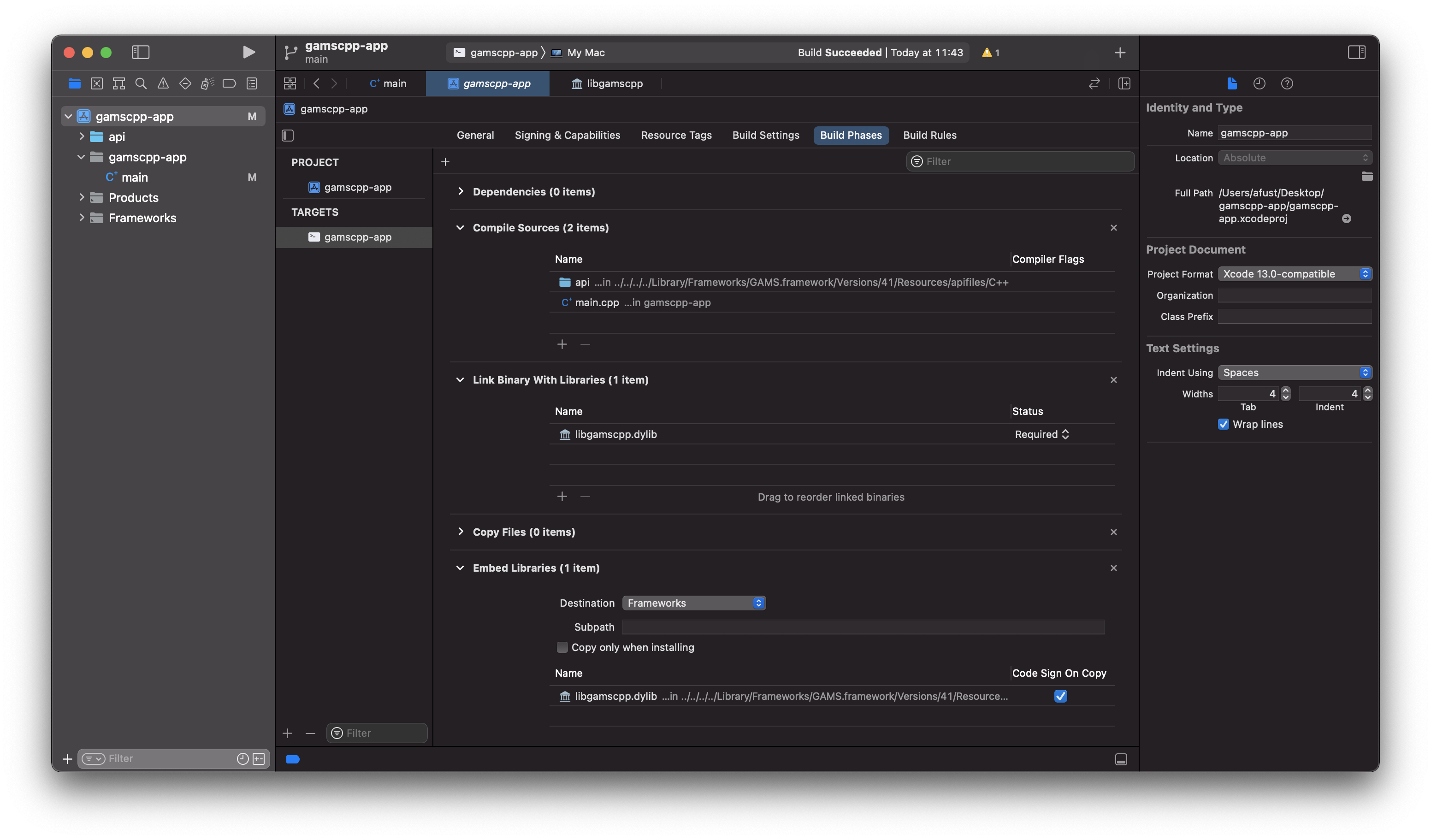Open the Project Format dropdown
Image resolution: width=1431 pixels, height=840 pixels.
[1294, 274]
